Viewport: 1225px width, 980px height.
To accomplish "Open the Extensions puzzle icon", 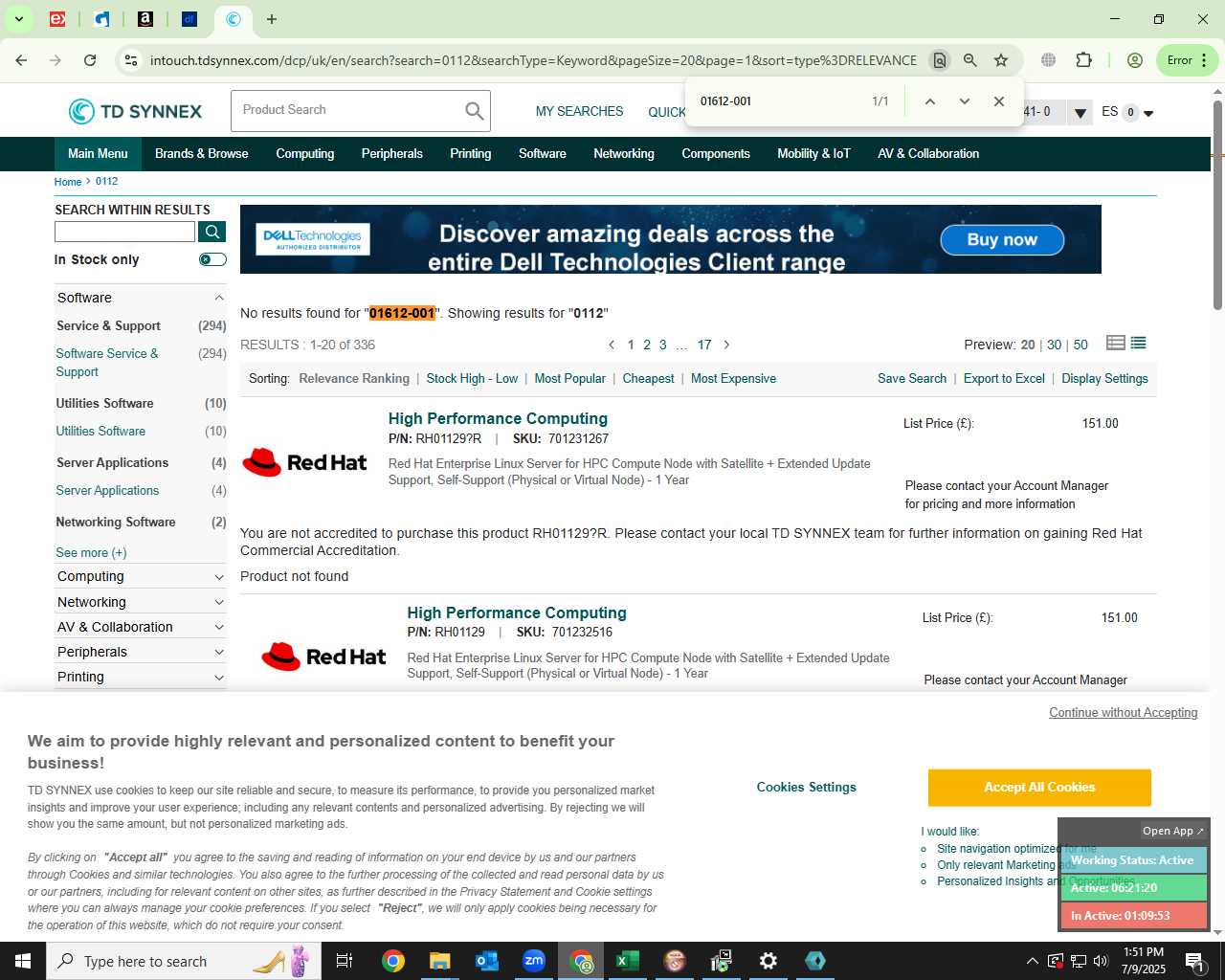I will [x=1083, y=60].
